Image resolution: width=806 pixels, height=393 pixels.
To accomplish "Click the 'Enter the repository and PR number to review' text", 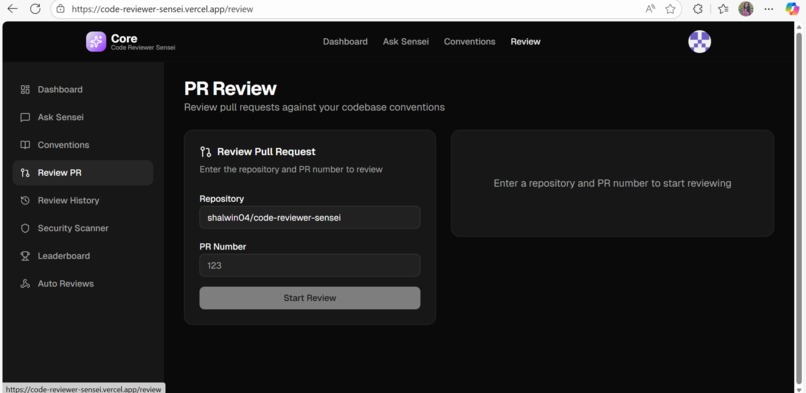I will pyautogui.click(x=291, y=169).
